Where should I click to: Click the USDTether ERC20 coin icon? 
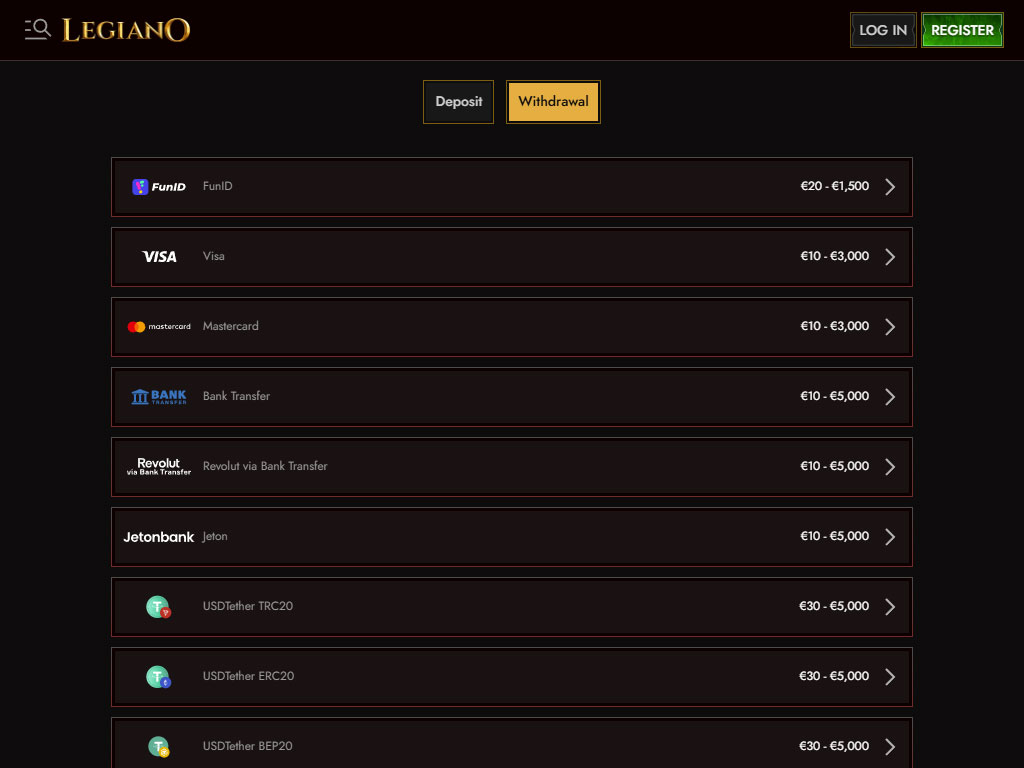(158, 677)
